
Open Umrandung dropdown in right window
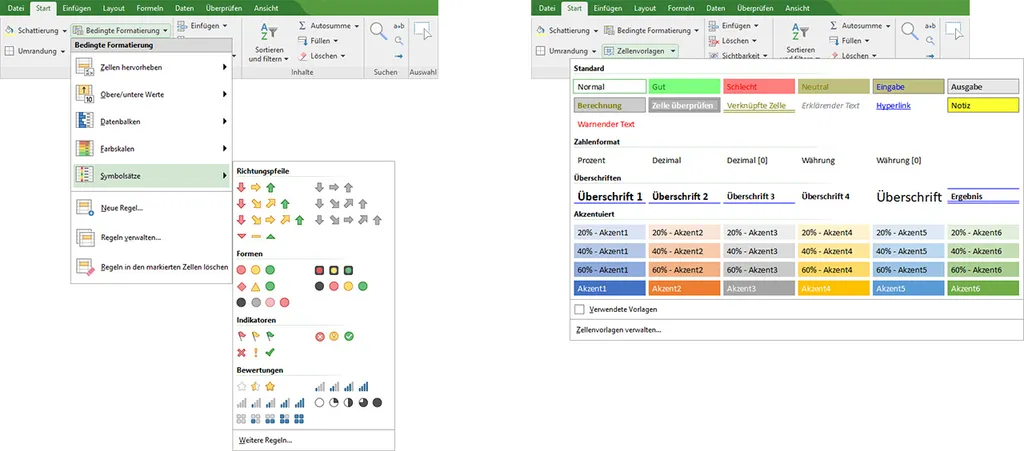click(x=594, y=51)
